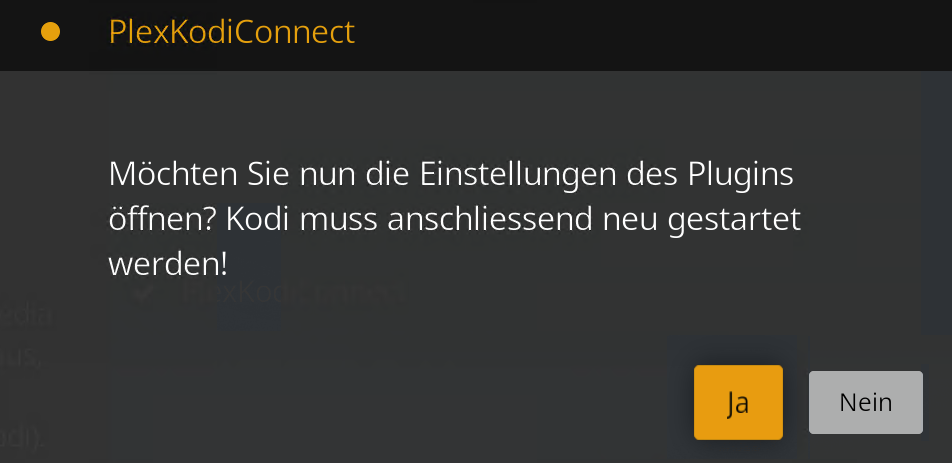Click the word 'gestartet' in the message
This screenshot has height=463, width=952.
point(743,219)
